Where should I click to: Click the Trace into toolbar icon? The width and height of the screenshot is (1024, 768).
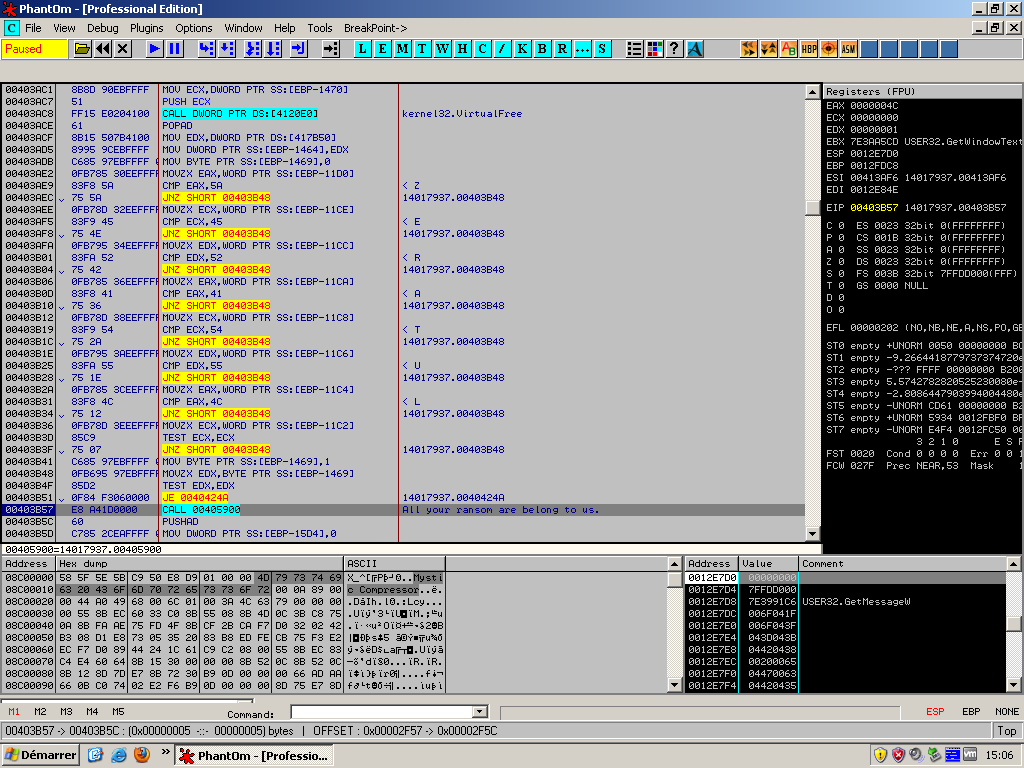coord(253,49)
